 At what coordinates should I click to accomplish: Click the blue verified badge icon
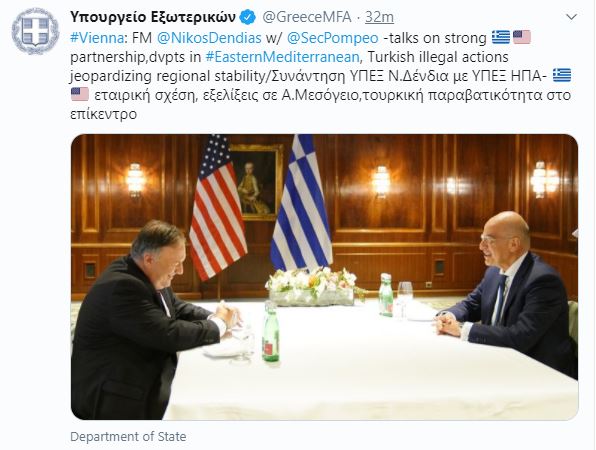248,17
